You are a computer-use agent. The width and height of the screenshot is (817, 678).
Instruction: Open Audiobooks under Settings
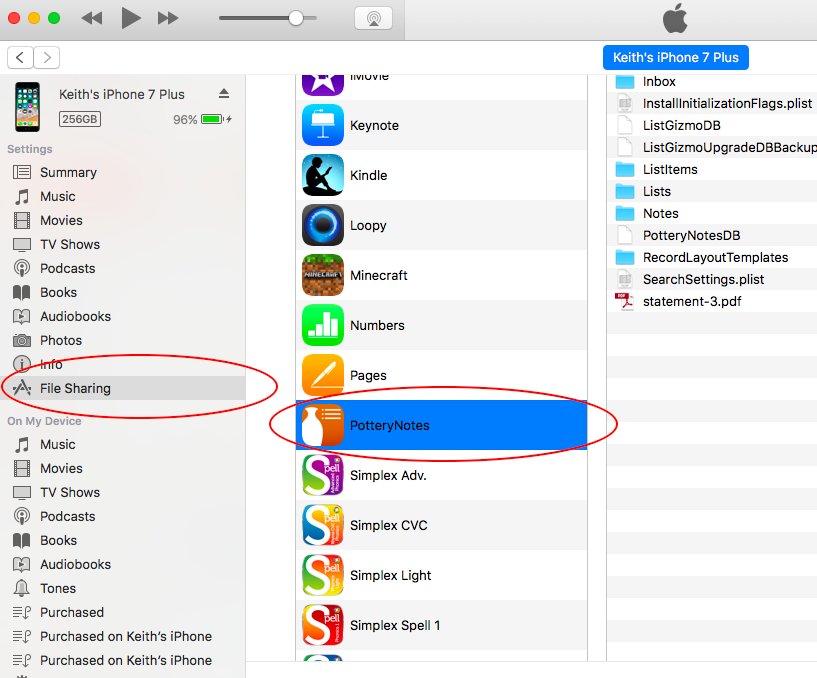coord(122,316)
